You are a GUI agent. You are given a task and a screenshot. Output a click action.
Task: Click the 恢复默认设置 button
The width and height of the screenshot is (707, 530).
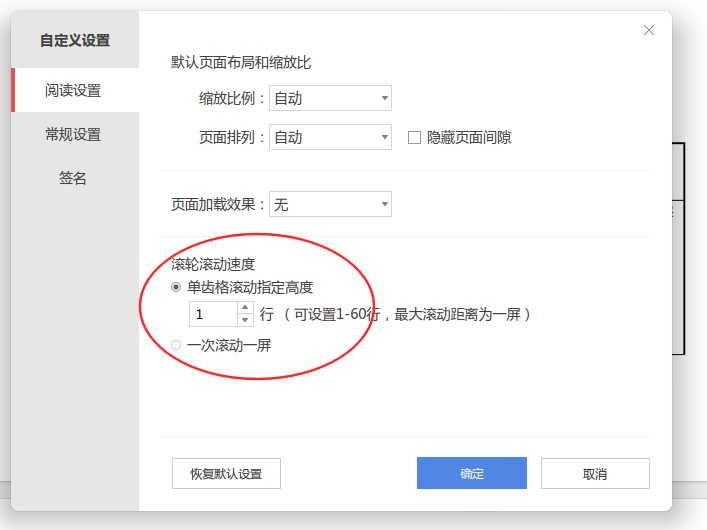pyautogui.click(x=226, y=474)
